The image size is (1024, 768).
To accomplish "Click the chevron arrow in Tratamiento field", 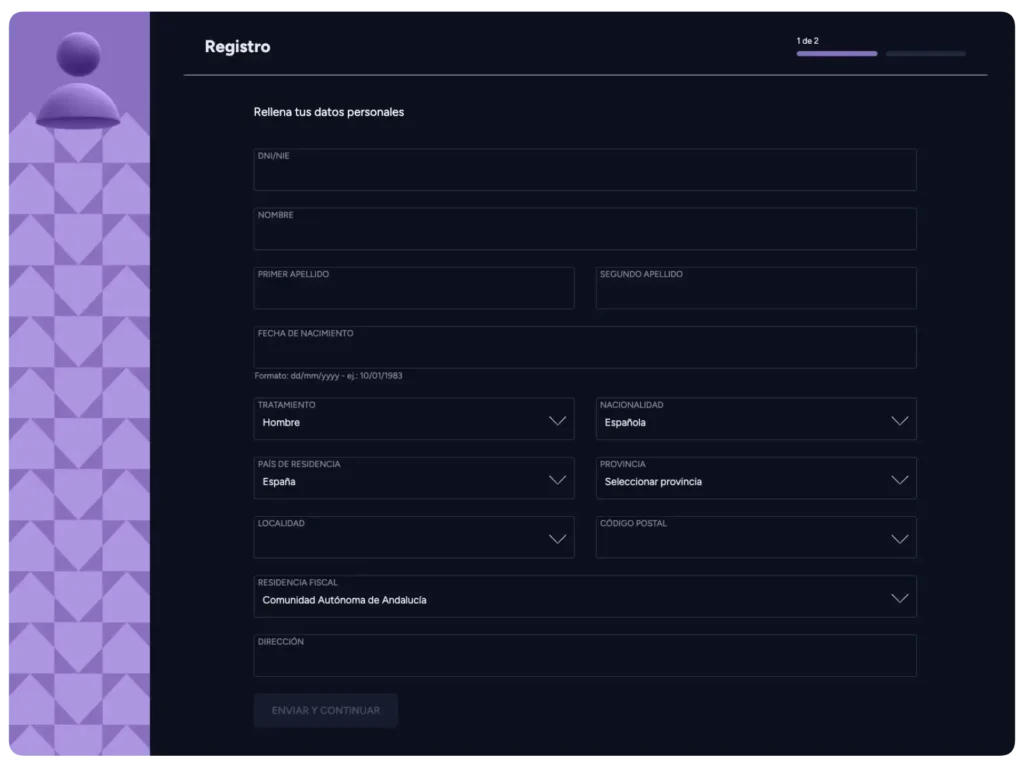I will [x=557, y=421].
